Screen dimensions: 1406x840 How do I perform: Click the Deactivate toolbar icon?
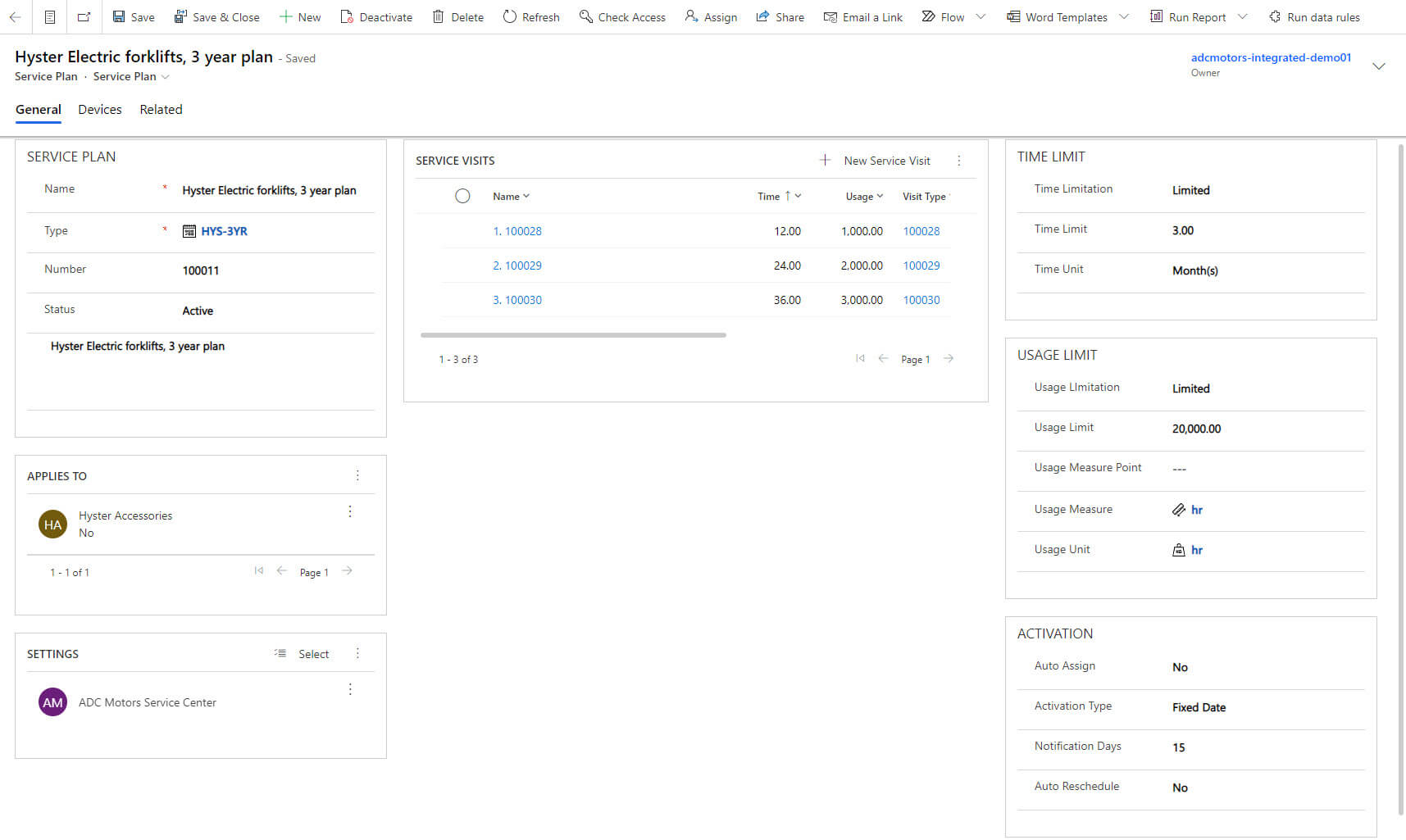pyautogui.click(x=347, y=17)
